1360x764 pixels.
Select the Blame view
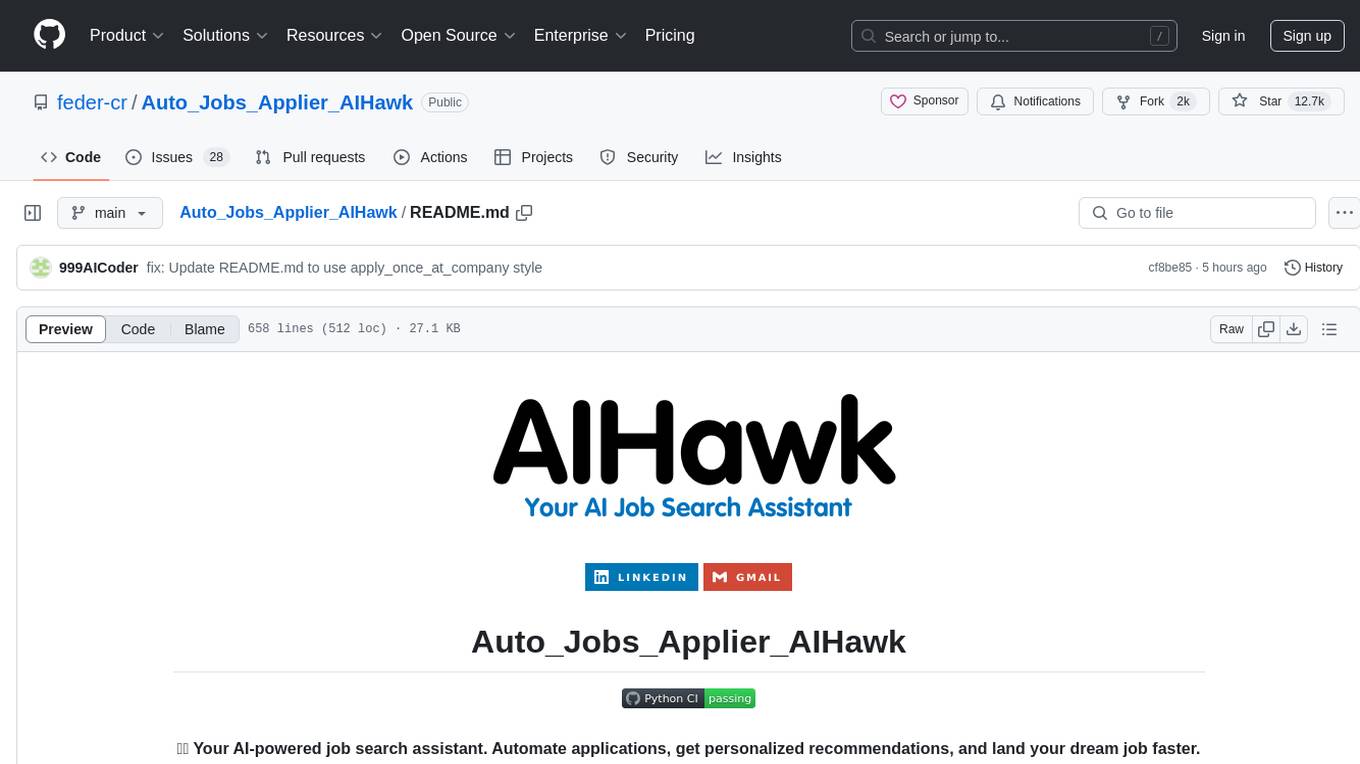click(205, 329)
